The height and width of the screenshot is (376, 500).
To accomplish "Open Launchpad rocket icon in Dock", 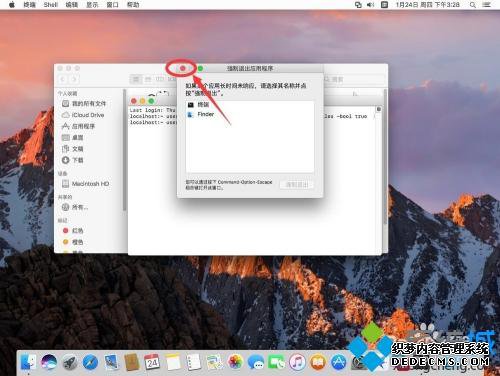I will [x=70, y=362].
